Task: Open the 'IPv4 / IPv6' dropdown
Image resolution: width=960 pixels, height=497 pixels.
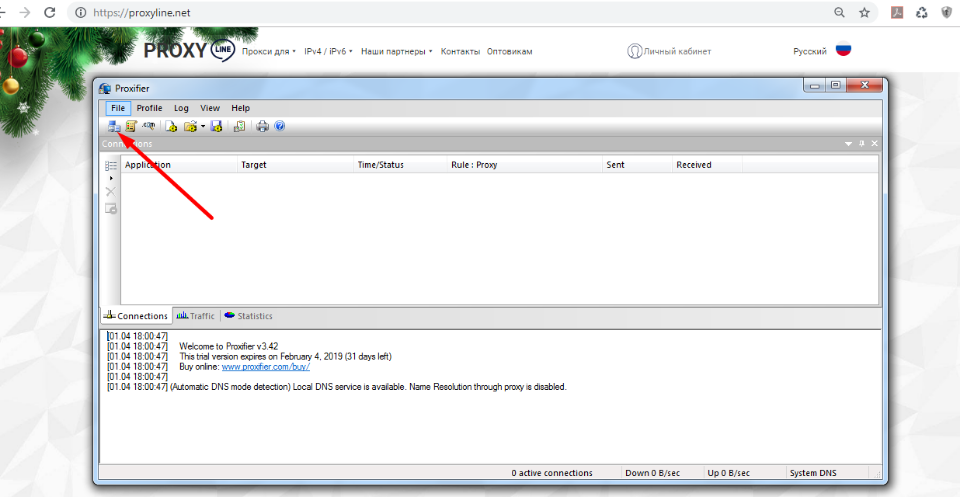Action: 329,51
